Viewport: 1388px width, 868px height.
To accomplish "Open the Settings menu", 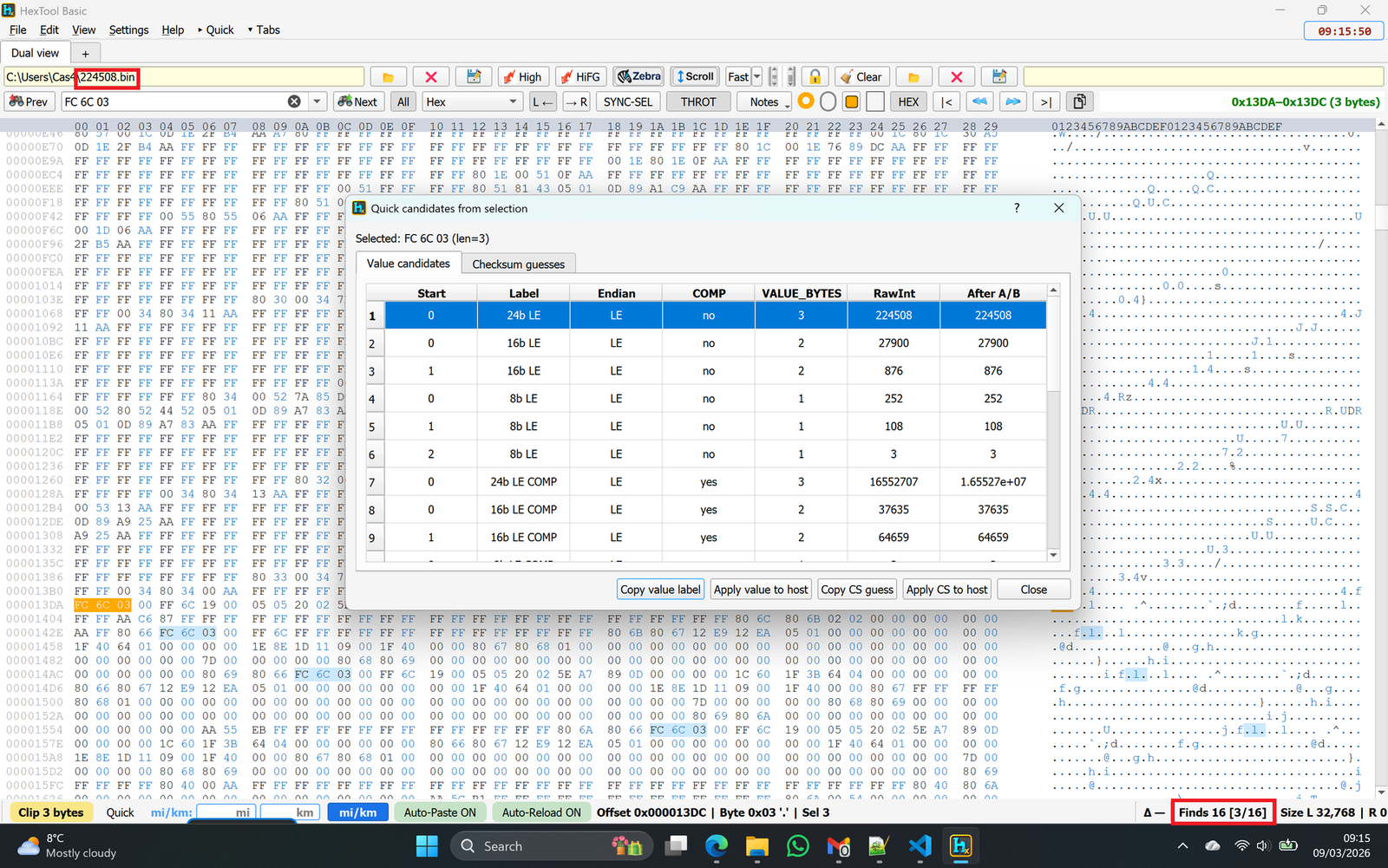I will tap(128, 29).
